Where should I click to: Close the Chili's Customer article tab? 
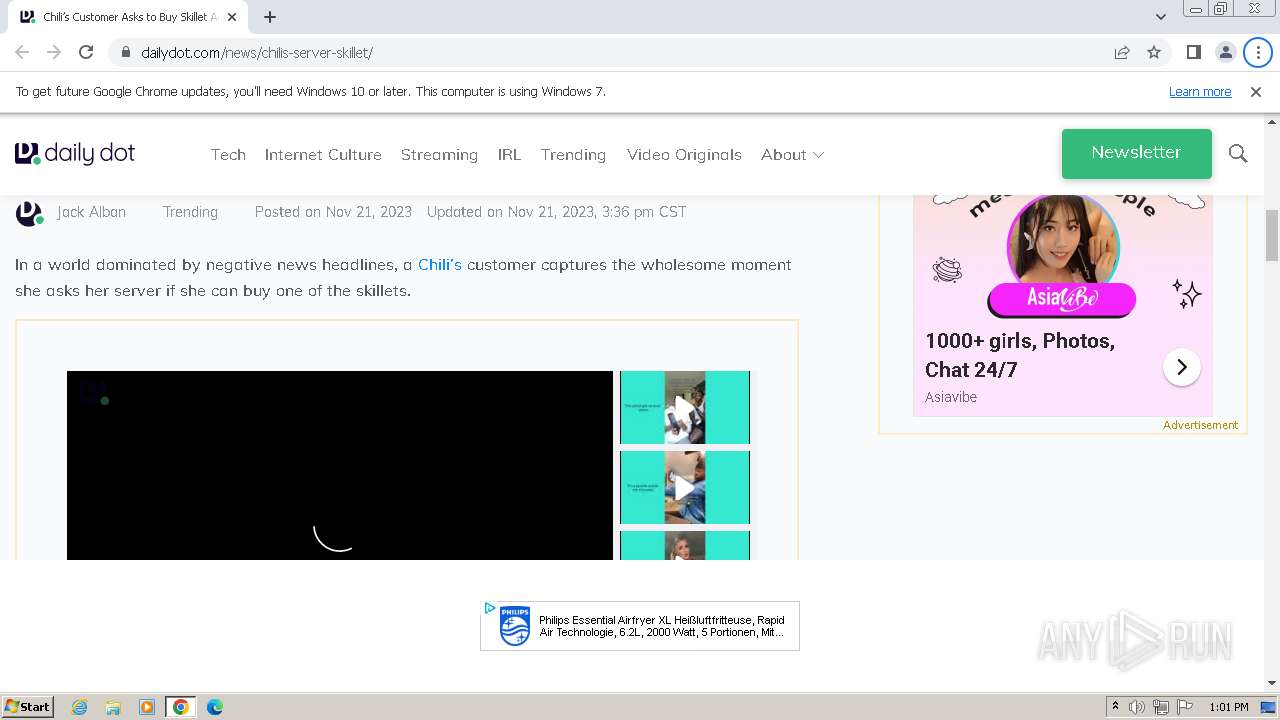pos(232,17)
